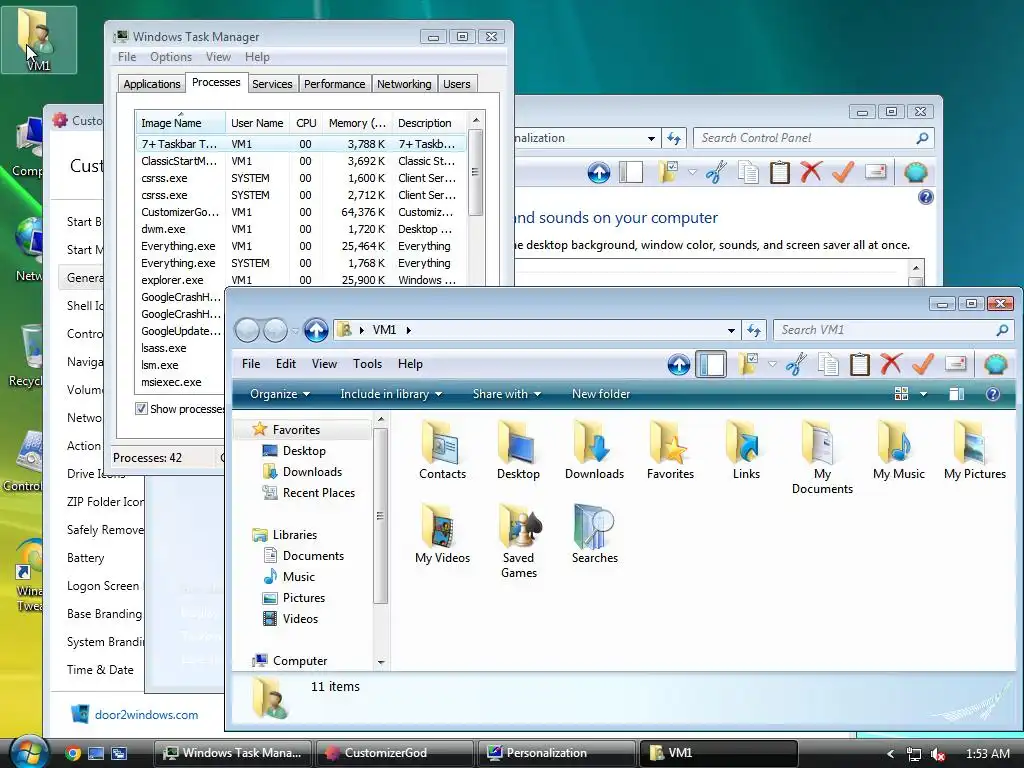1024x768 pixels.
Task: Click the red X Delete icon in VM1 toolbar
Action: pyautogui.click(x=891, y=364)
